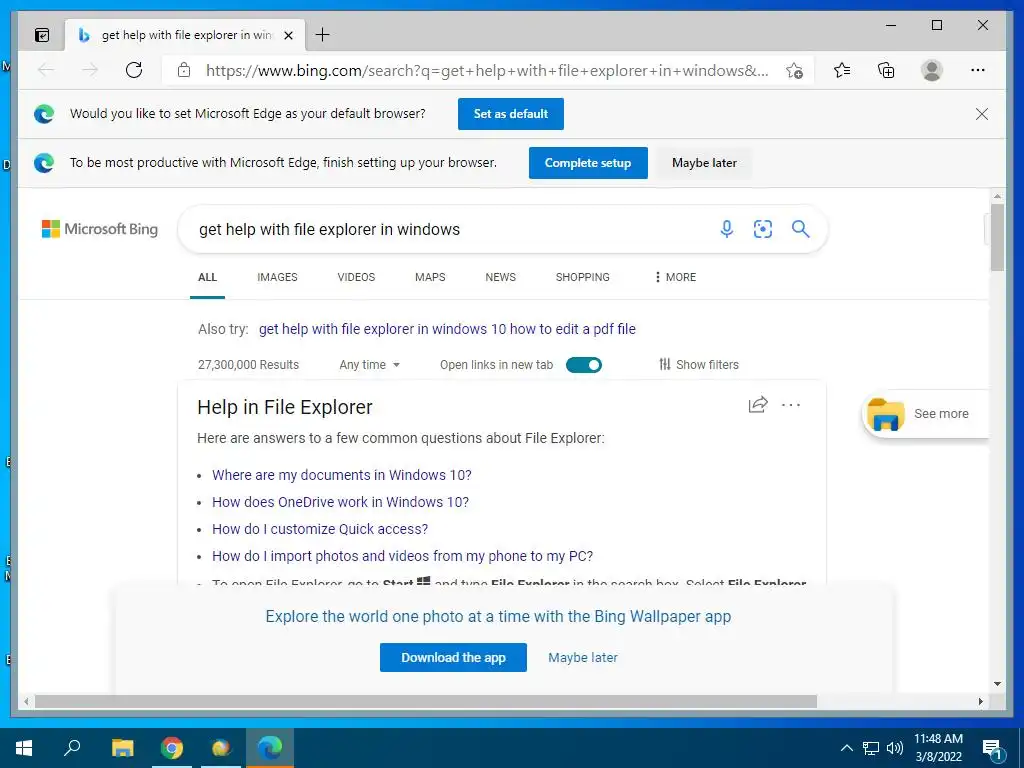Open the tab actions menu icon
Viewport: 1024px width, 768px height.
coord(42,35)
